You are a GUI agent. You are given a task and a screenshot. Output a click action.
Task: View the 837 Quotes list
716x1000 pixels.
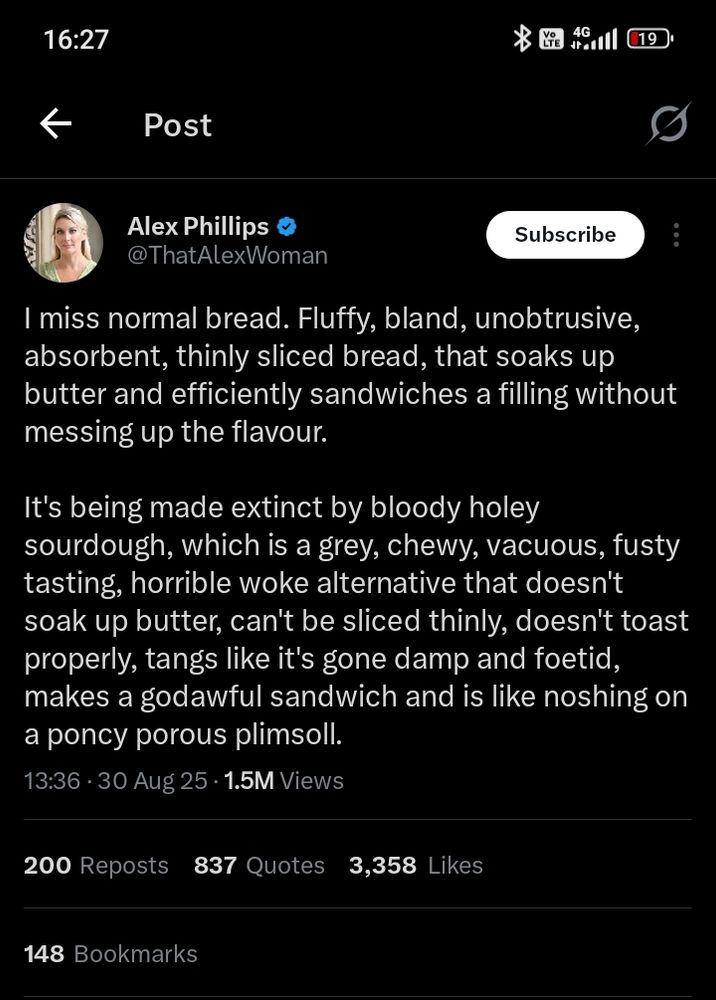[259, 866]
